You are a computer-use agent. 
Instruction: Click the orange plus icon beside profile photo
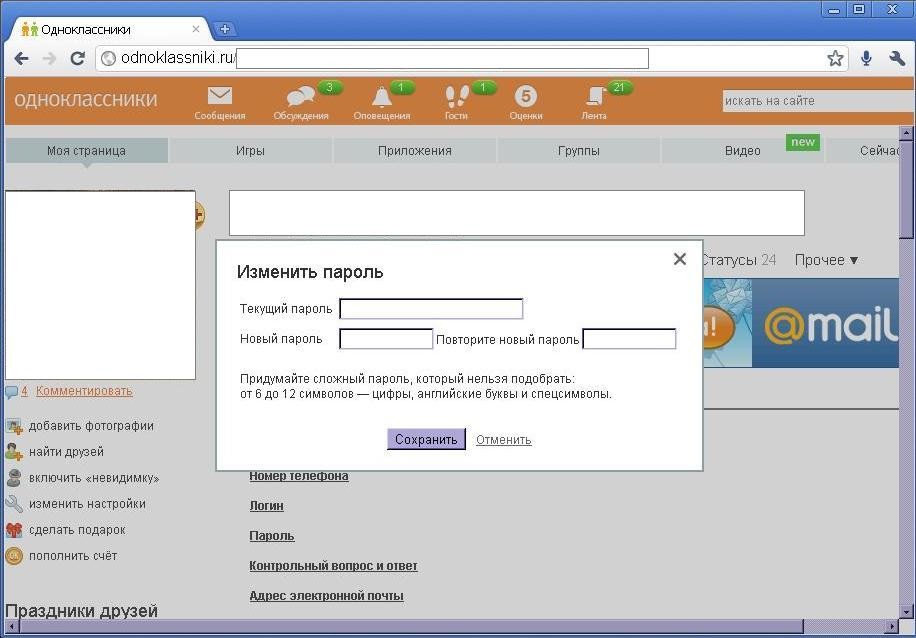199,216
